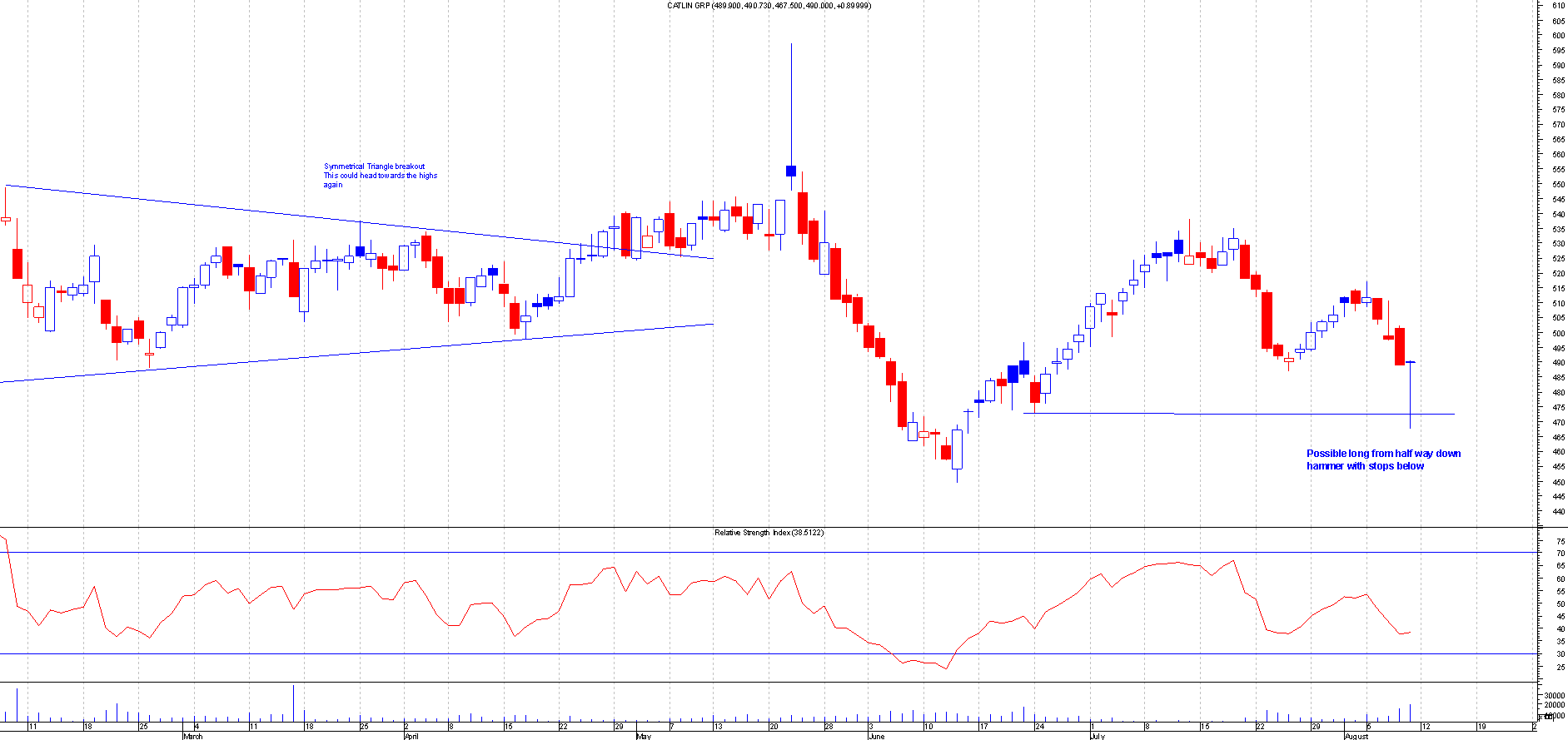1568x740 pixels.
Task: Click the Possible long hammer annotation text
Action: coord(1382,459)
